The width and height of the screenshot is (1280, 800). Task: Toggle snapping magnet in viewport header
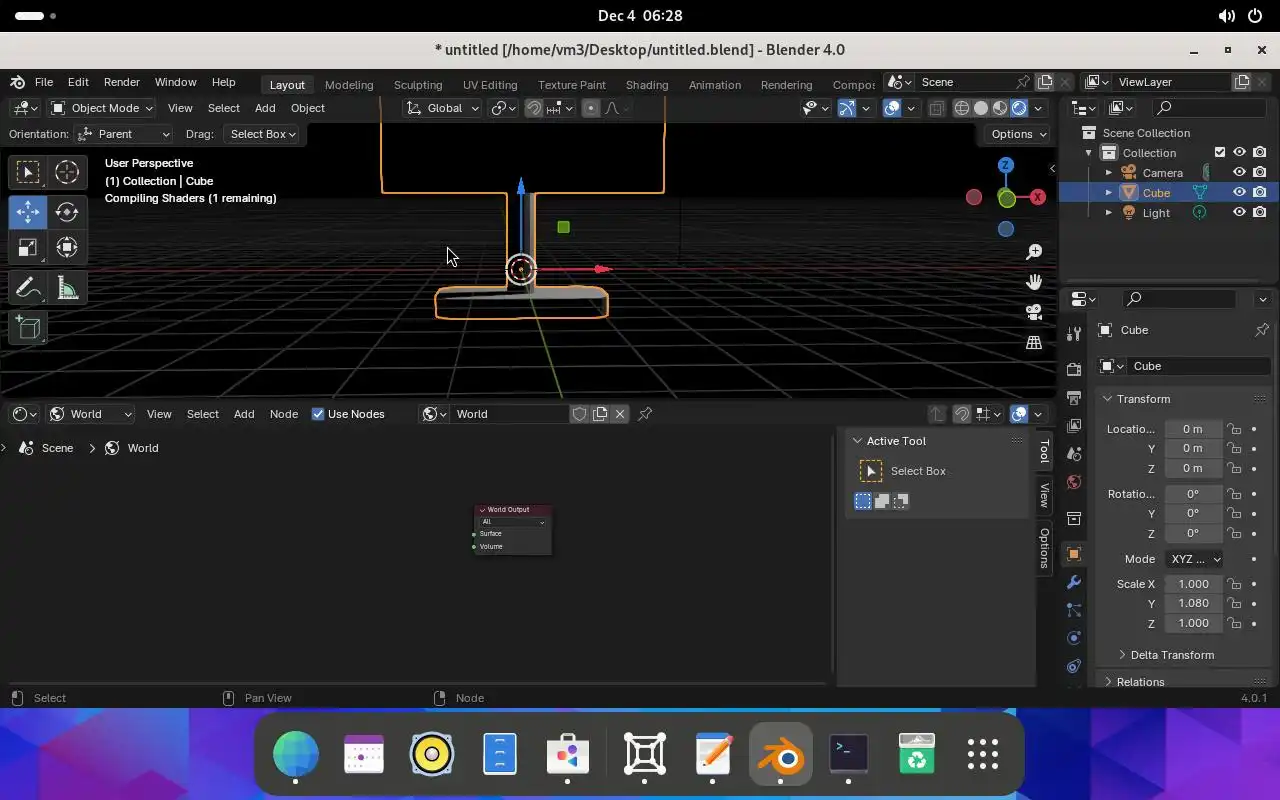point(534,108)
